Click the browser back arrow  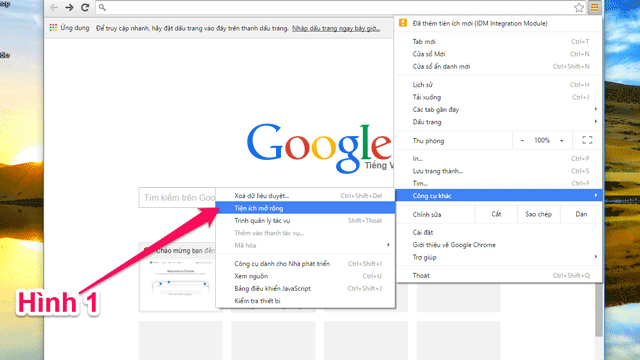coord(53,7)
